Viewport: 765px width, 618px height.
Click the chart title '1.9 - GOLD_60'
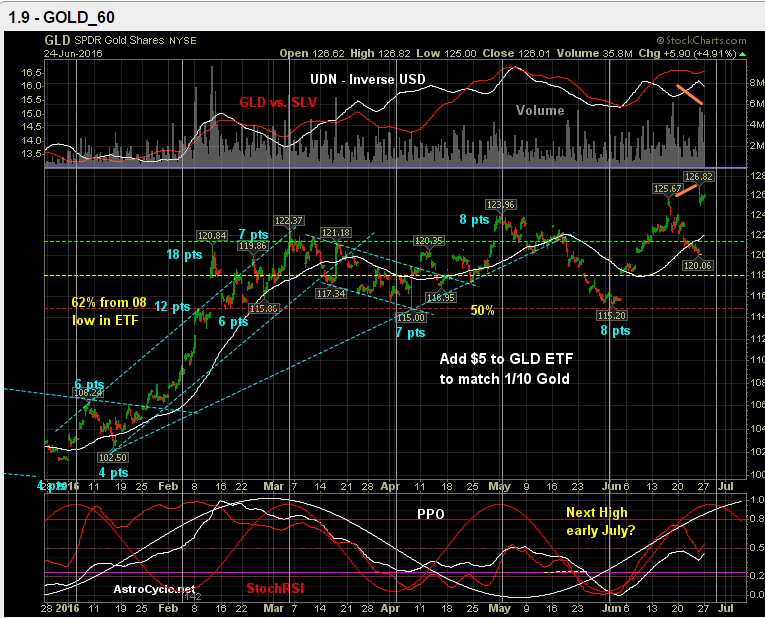click(61, 18)
